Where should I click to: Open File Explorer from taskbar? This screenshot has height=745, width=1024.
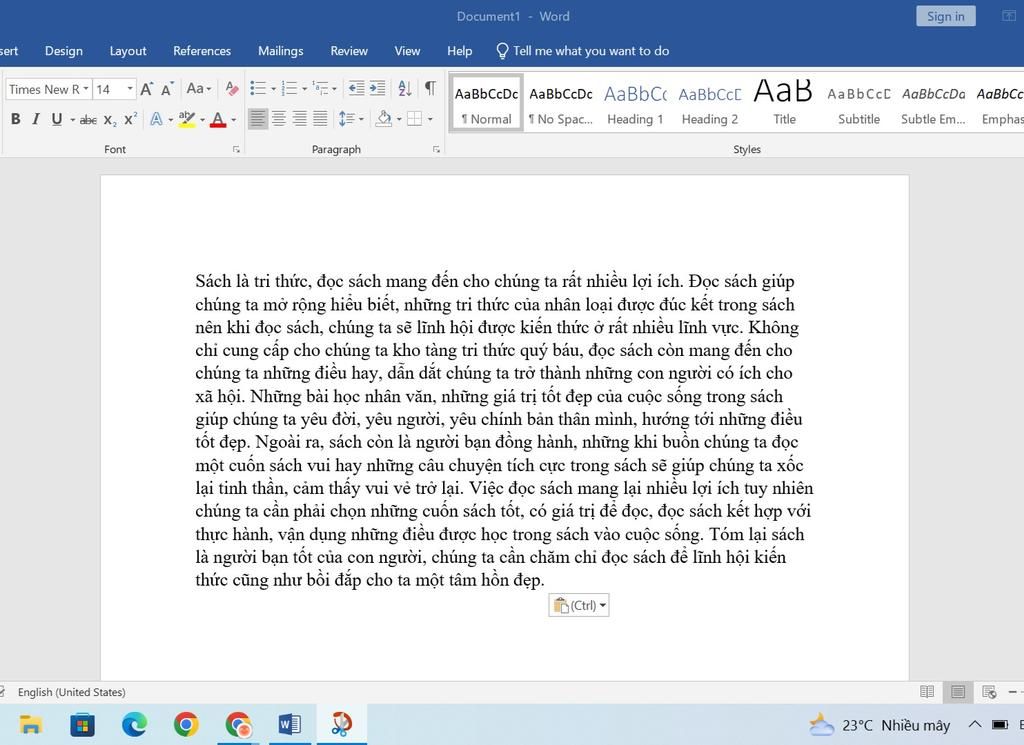[30, 725]
